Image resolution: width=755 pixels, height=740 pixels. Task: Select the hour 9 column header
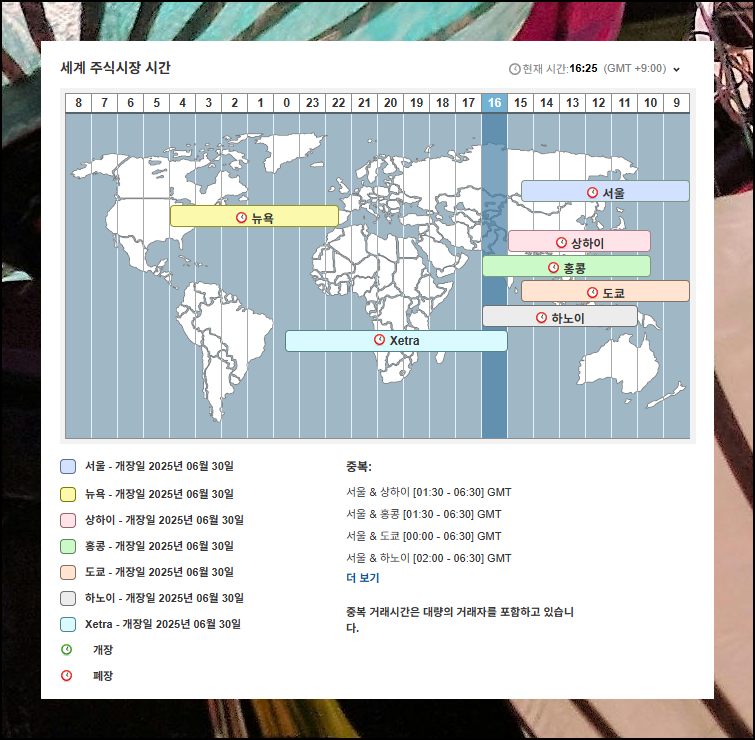coord(677,103)
